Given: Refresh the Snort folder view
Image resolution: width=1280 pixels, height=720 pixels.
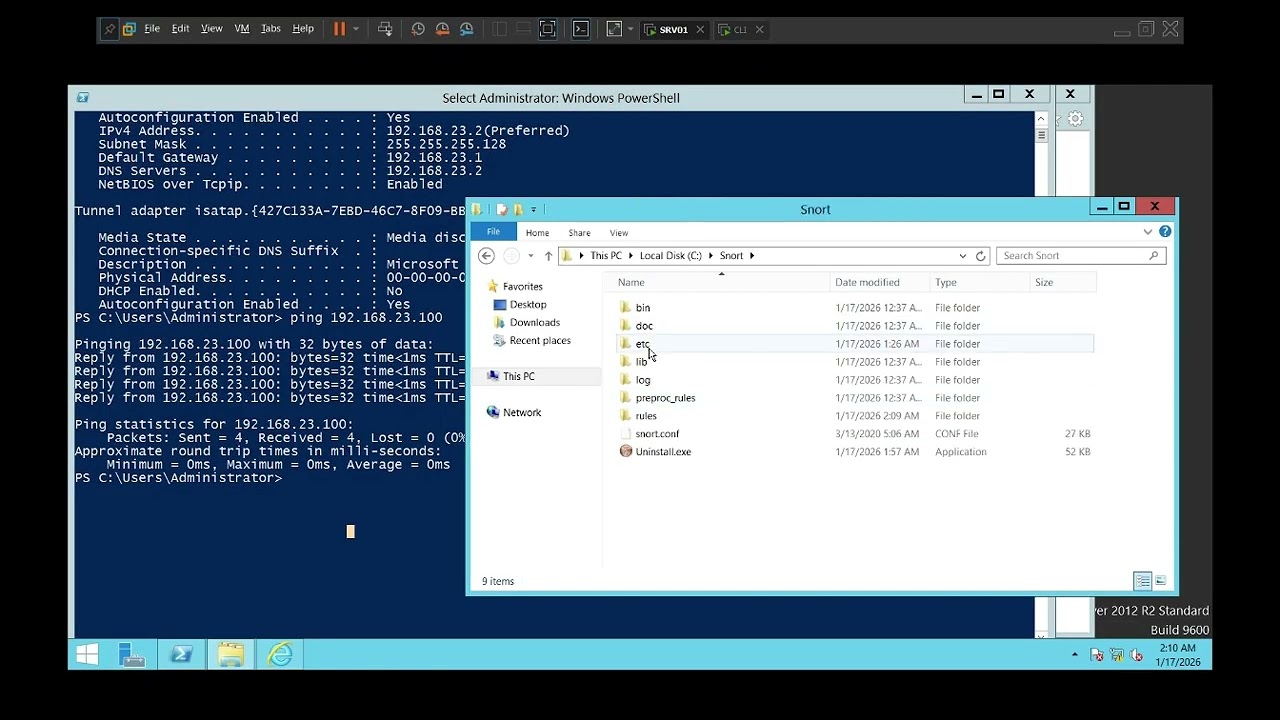Looking at the screenshot, I should 980,256.
